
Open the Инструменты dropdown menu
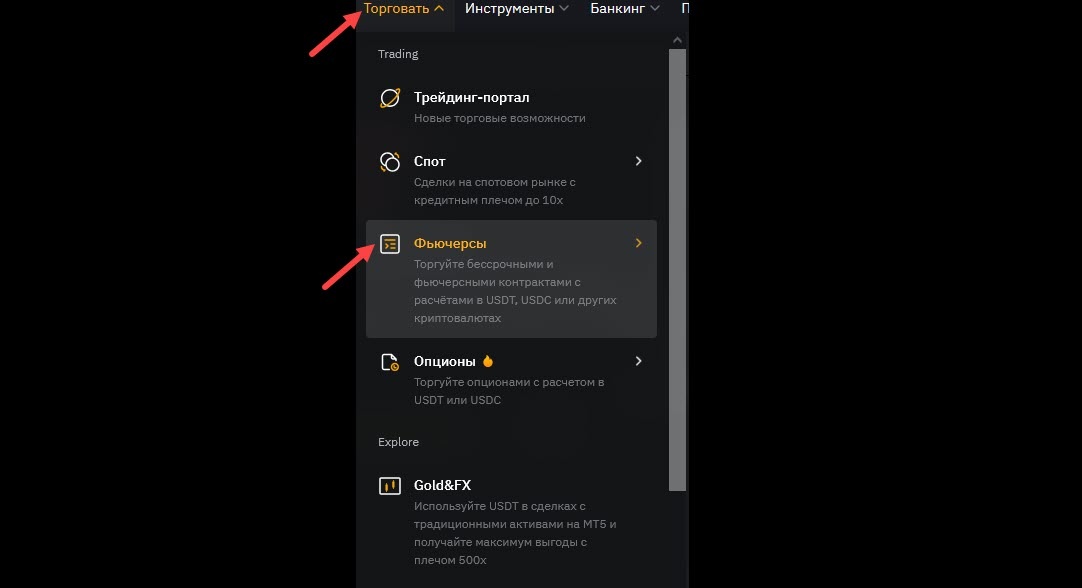(517, 8)
